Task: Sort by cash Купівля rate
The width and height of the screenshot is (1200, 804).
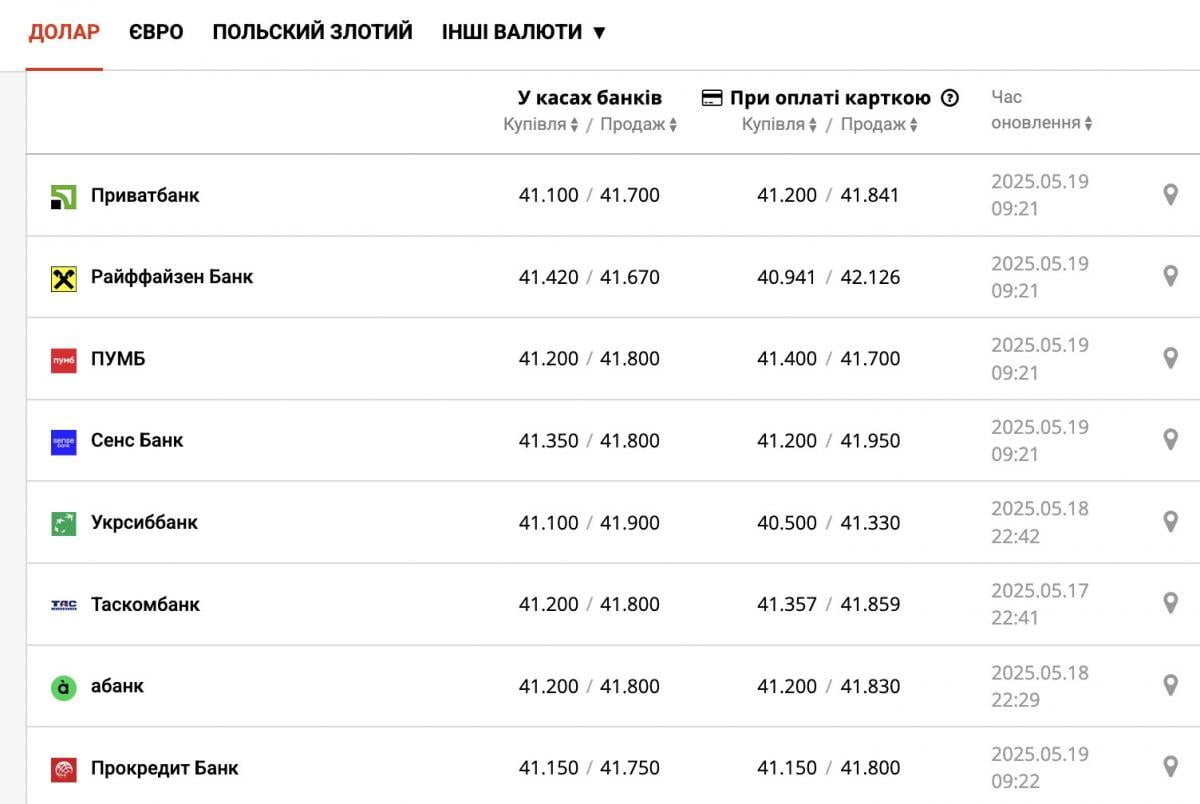Action: pos(541,125)
